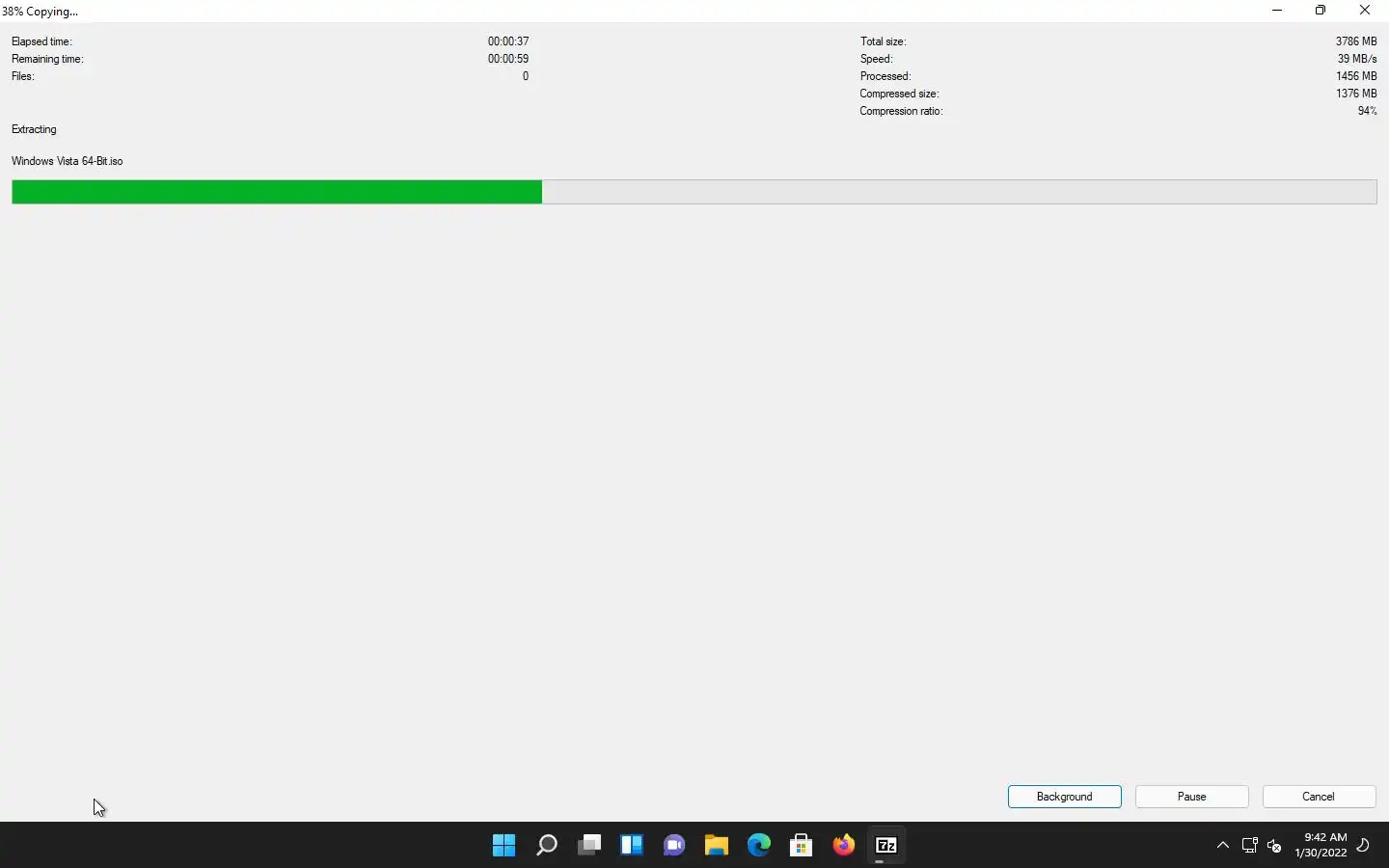
Task: Click the Processed value 1456 MB
Action: coord(1356,76)
